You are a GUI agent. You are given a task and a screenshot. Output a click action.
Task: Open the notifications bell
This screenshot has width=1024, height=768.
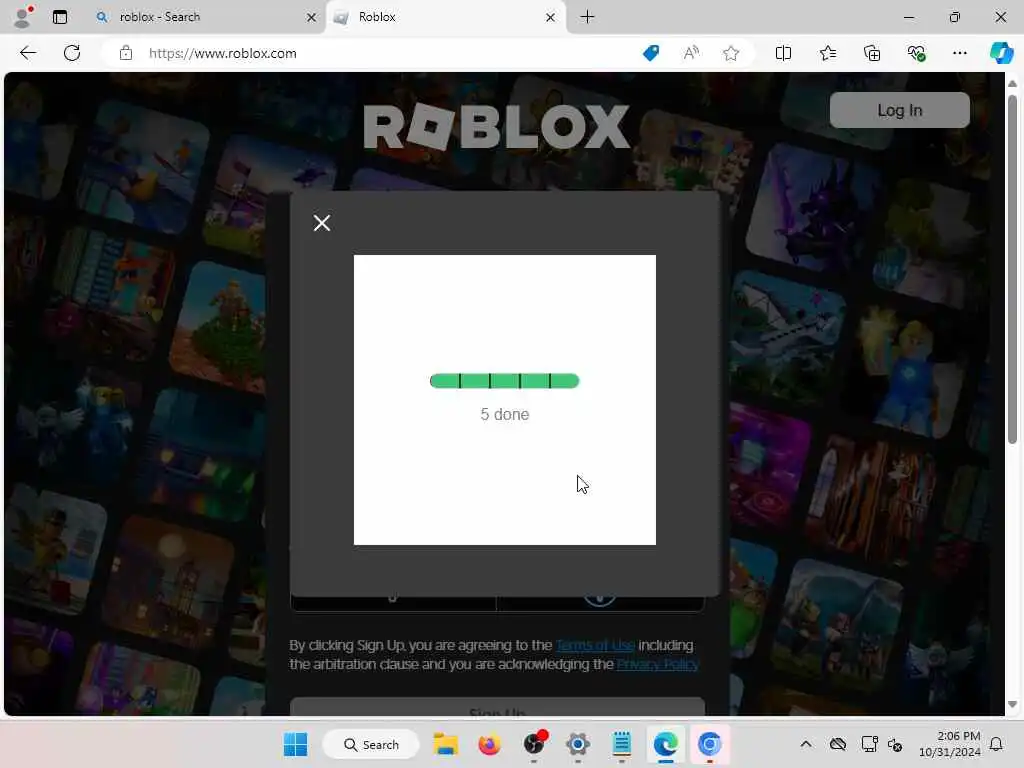[996, 744]
